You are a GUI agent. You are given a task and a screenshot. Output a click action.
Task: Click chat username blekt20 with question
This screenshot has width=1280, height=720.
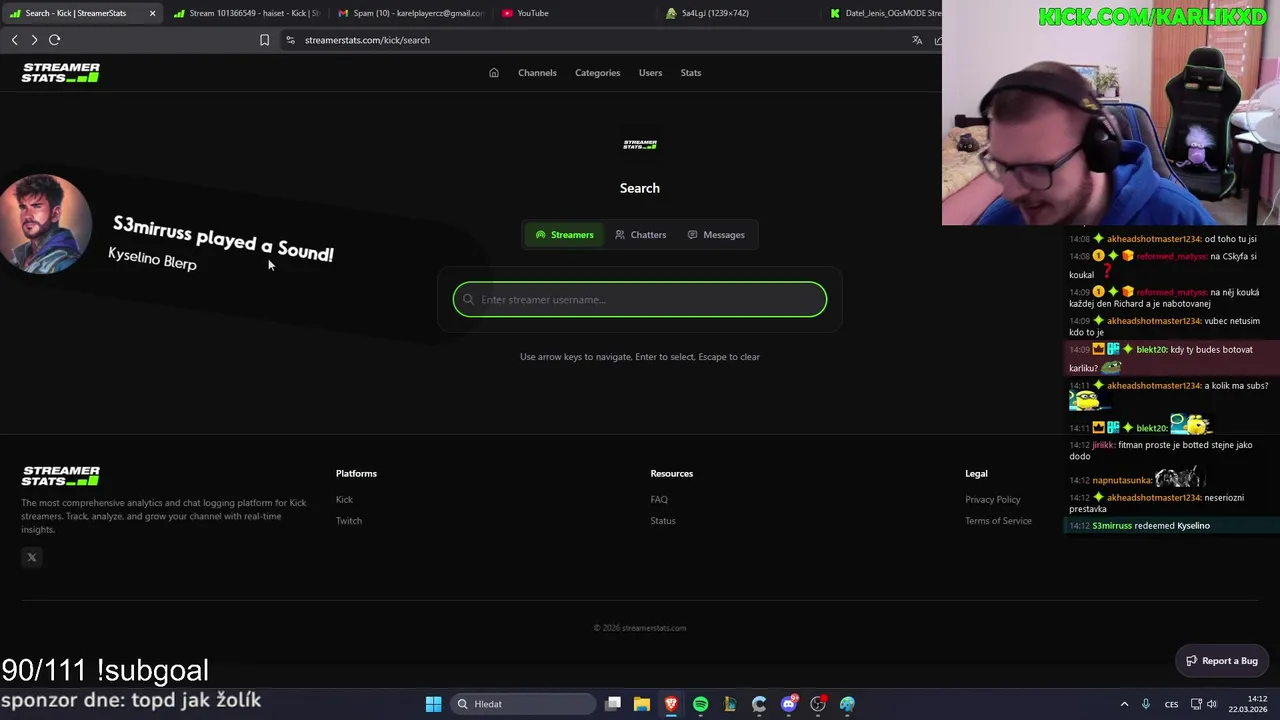pos(1152,350)
